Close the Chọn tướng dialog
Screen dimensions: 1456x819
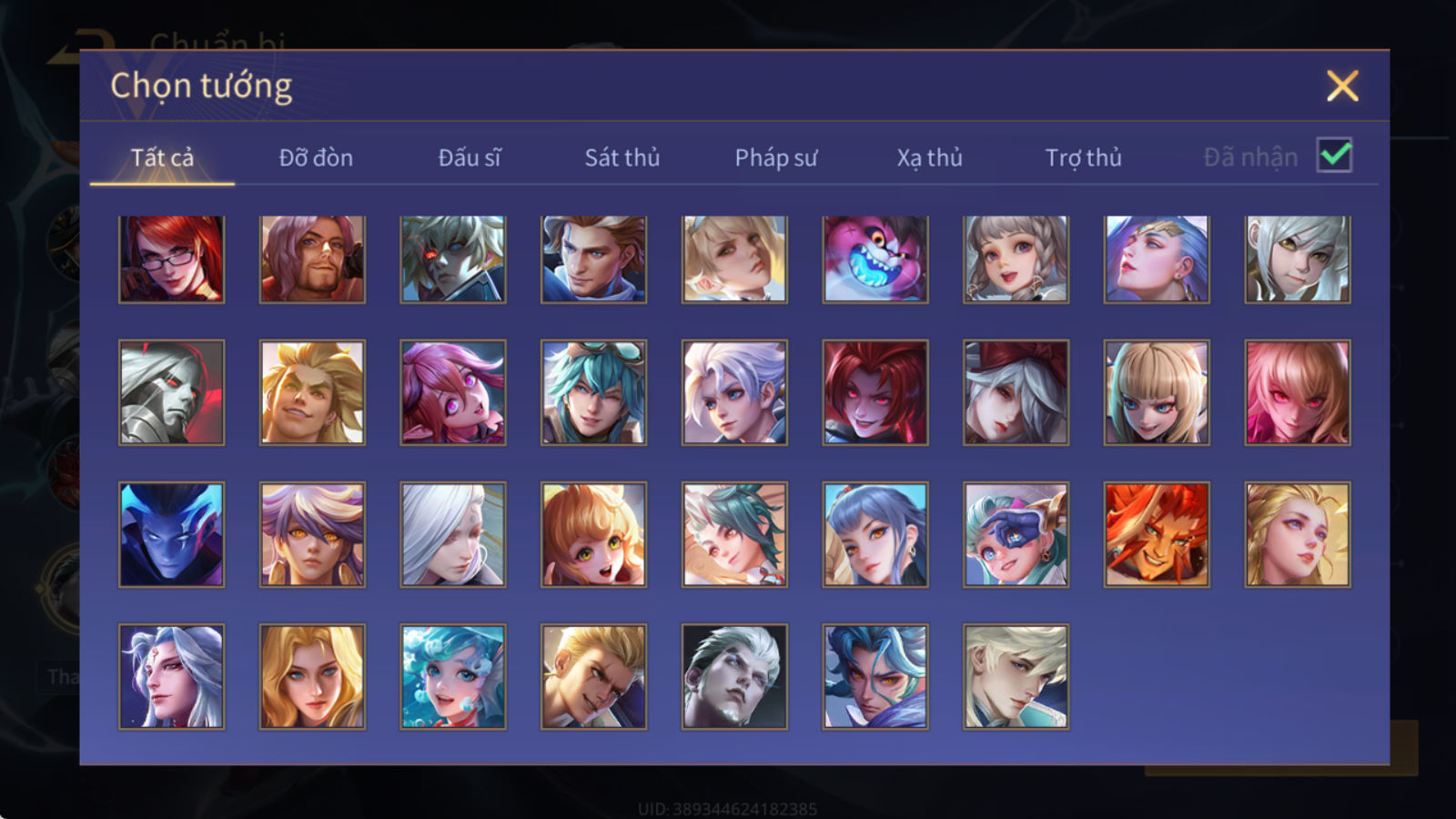coord(1342,86)
